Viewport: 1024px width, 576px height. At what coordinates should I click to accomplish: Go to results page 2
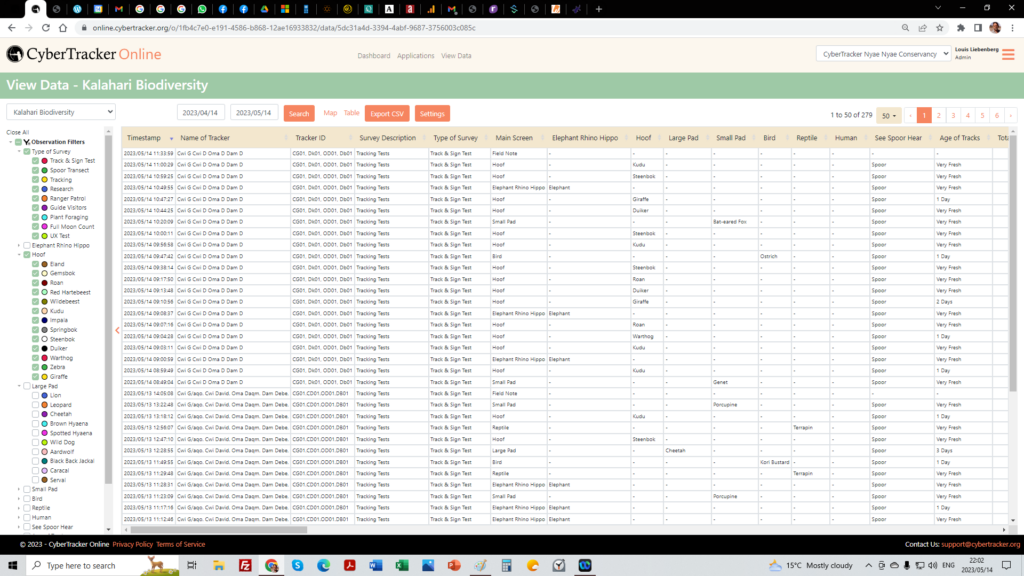click(938, 116)
